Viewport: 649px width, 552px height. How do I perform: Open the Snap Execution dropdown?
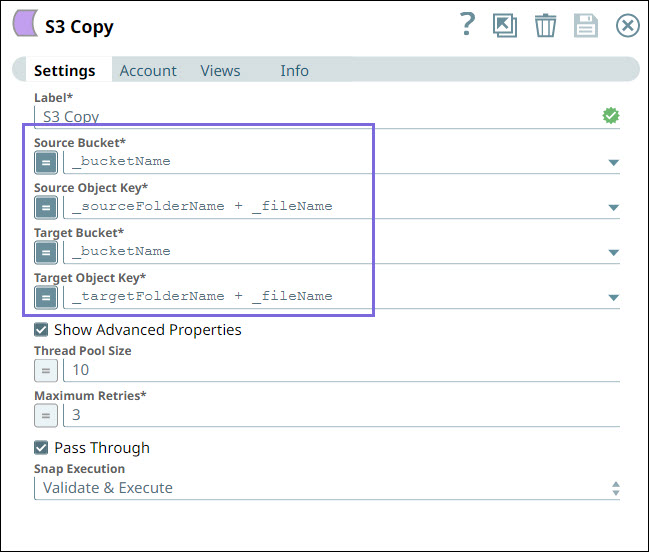point(330,488)
